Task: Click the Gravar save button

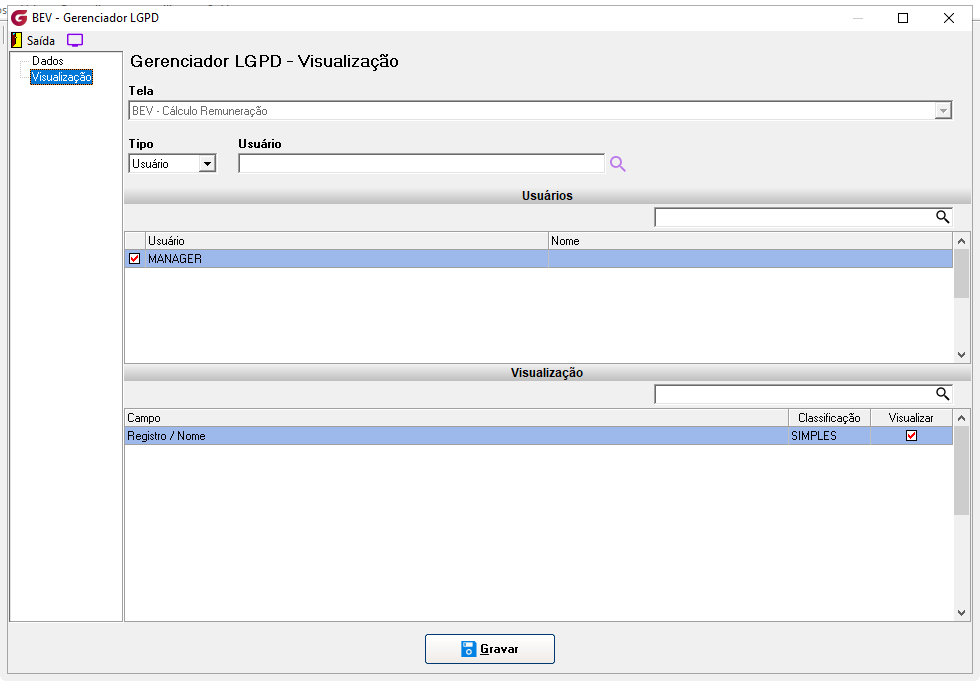Action: point(489,649)
